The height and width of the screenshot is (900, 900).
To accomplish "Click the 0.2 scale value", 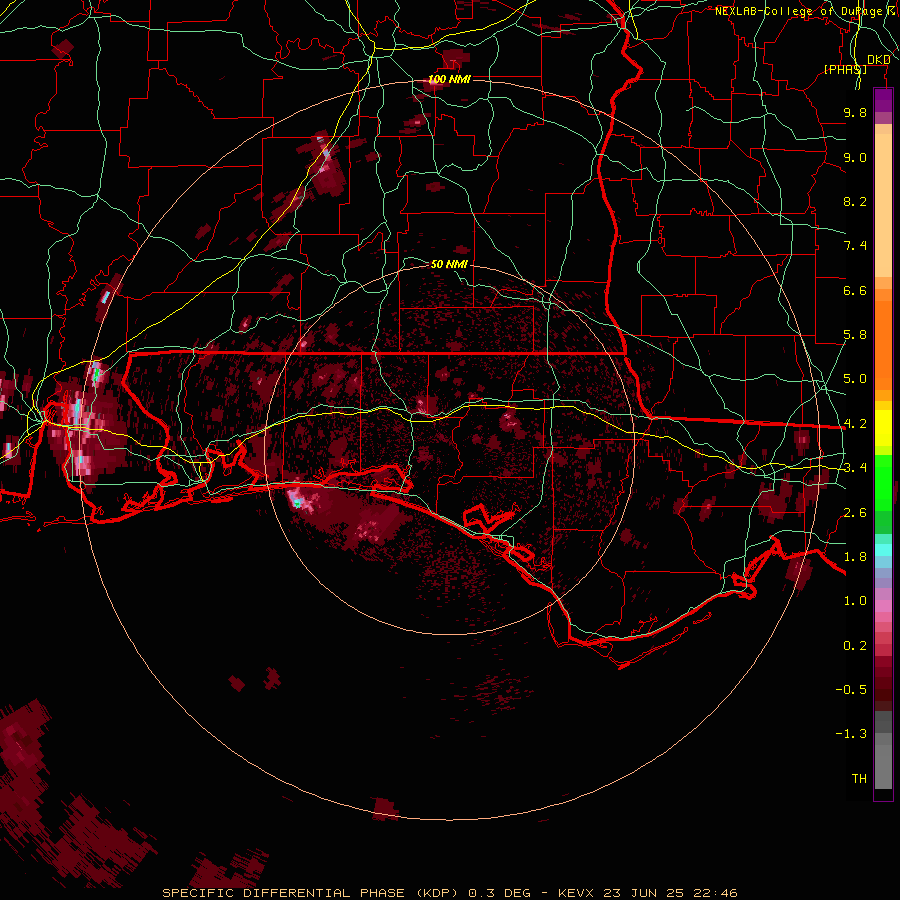I will [x=855, y=646].
